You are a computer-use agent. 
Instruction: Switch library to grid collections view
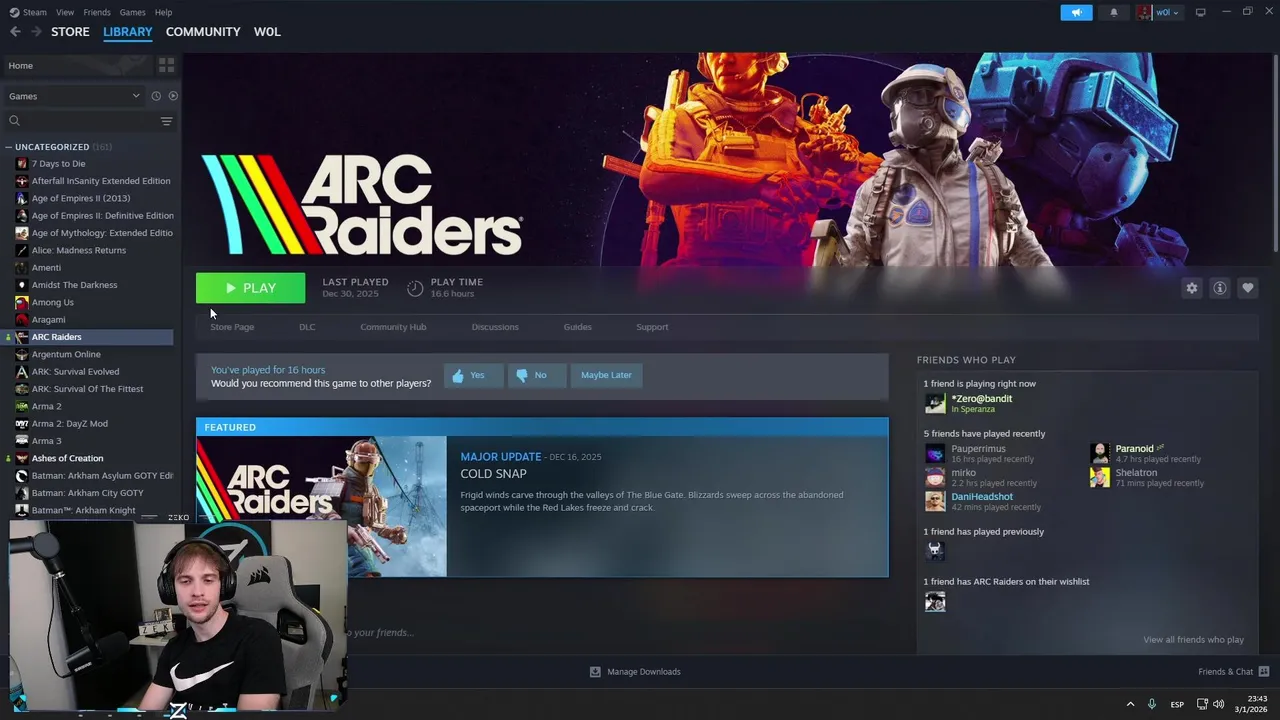(x=166, y=65)
